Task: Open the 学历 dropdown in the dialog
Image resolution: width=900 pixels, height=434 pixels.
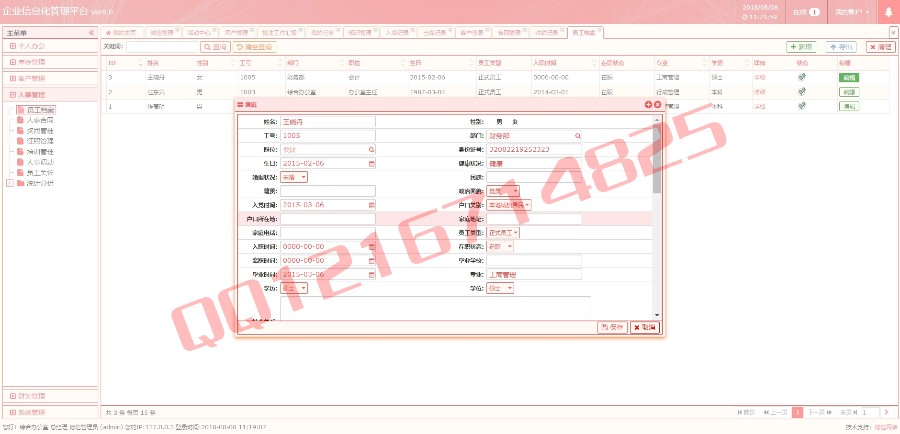Action: (294, 288)
